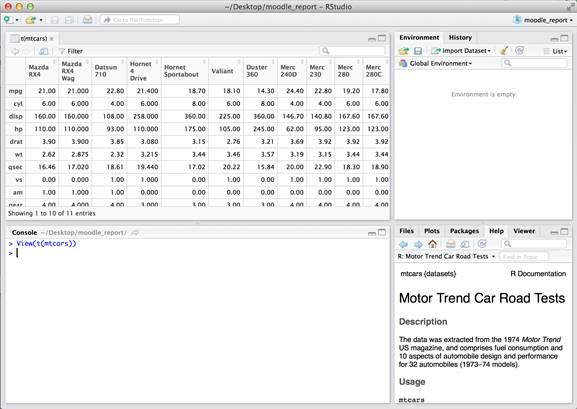The image size is (577, 409).
Task: Click the Save All documents icon
Action: pyautogui.click(x=69, y=20)
